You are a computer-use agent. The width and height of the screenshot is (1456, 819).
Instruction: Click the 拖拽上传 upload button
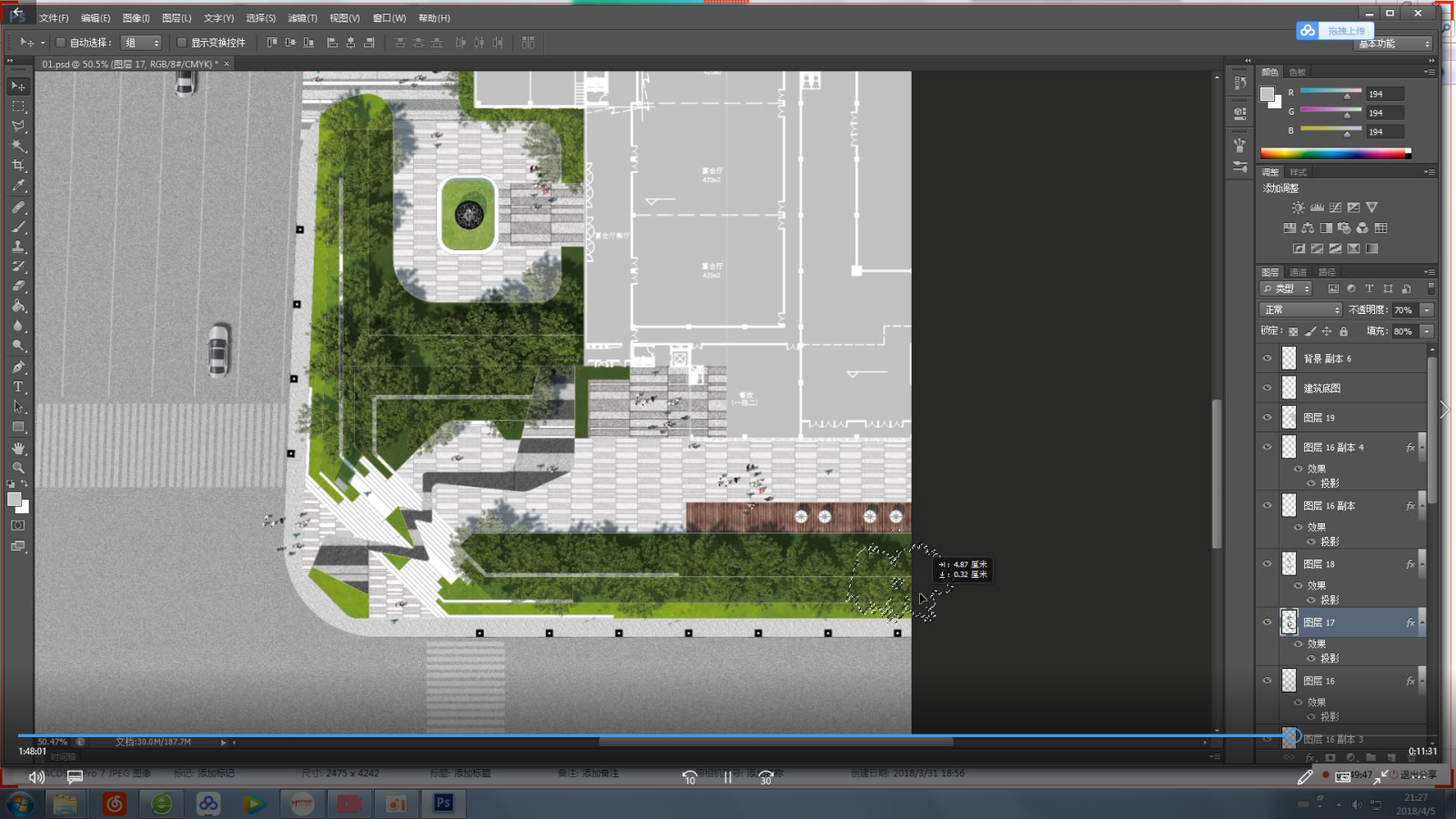[1345, 31]
